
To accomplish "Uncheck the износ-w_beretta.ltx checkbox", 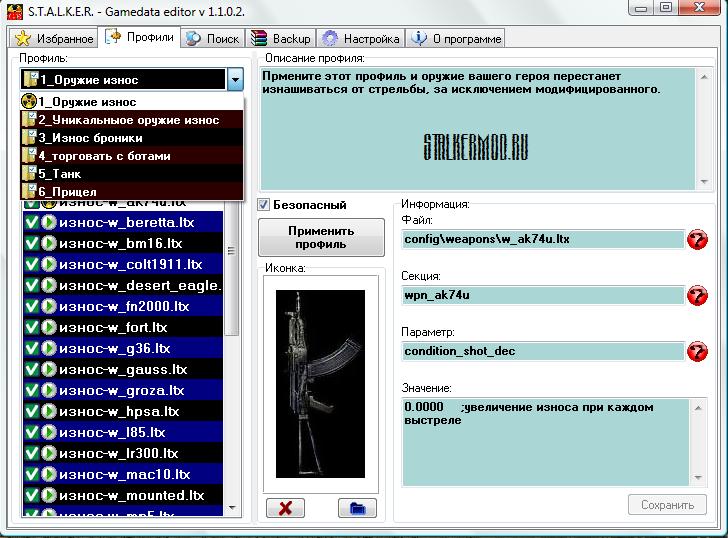I will click(32, 222).
